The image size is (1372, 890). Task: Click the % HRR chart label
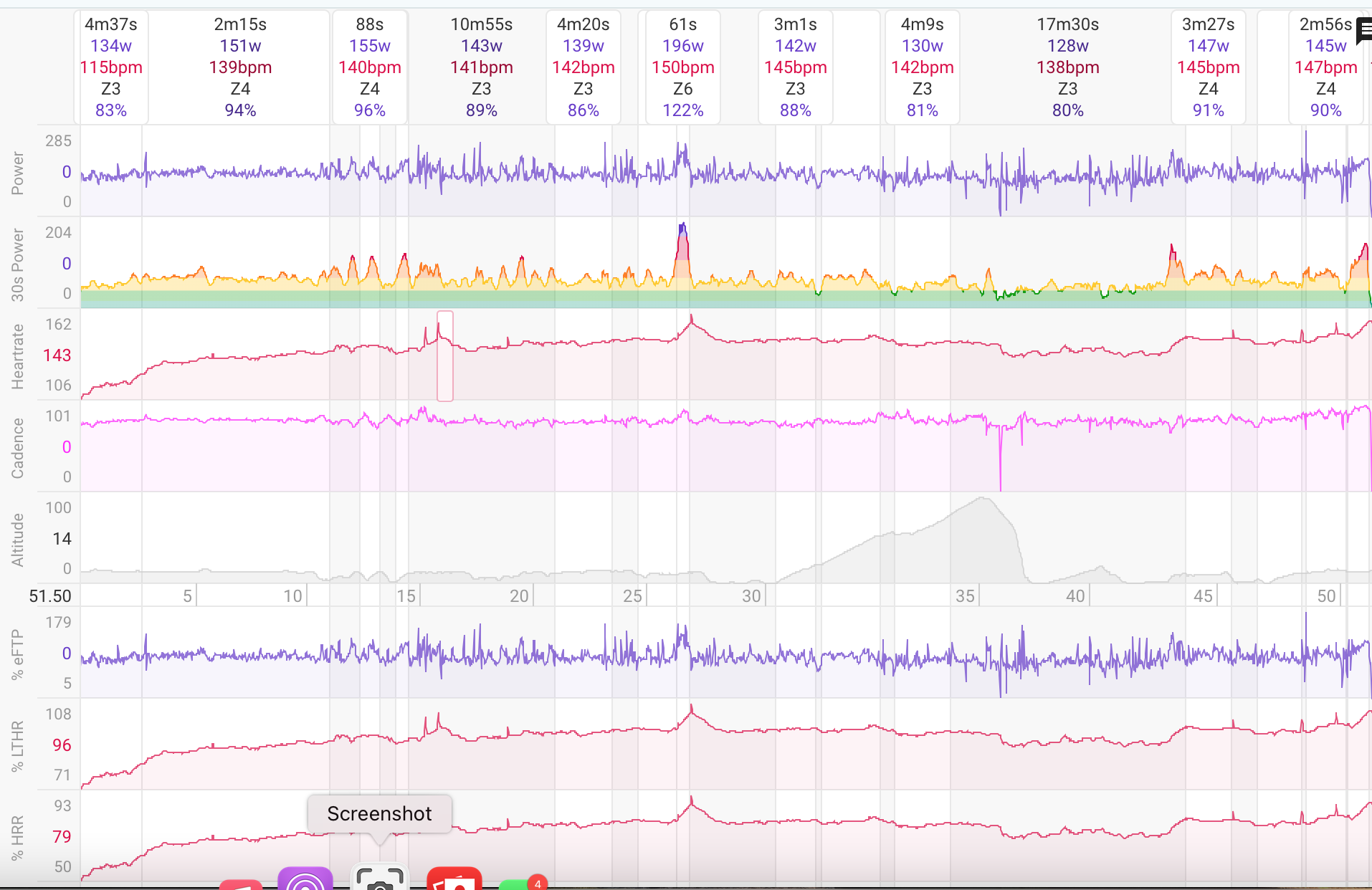[x=18, y=837]
